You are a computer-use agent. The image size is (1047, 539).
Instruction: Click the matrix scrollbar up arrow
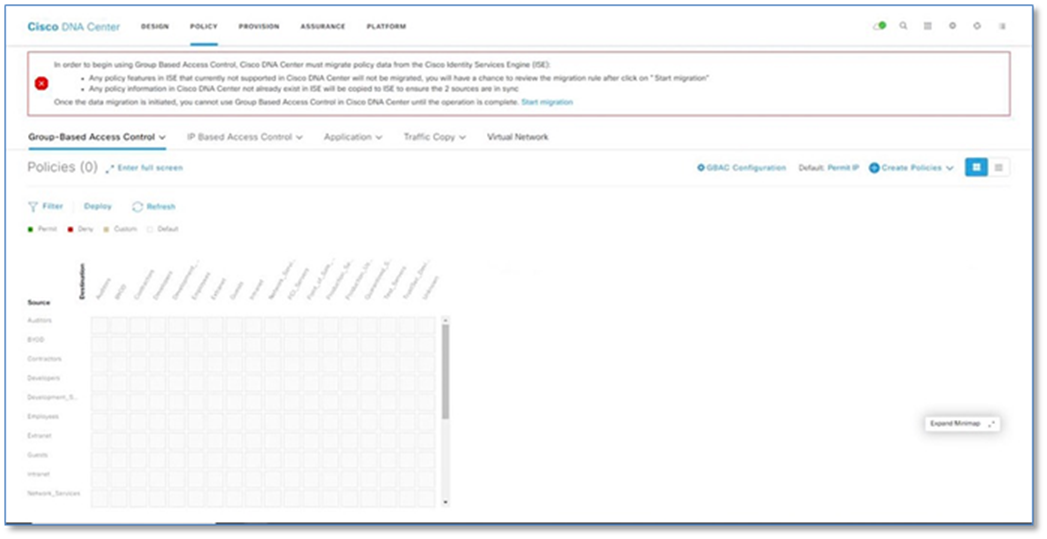(x=445, y=321)
